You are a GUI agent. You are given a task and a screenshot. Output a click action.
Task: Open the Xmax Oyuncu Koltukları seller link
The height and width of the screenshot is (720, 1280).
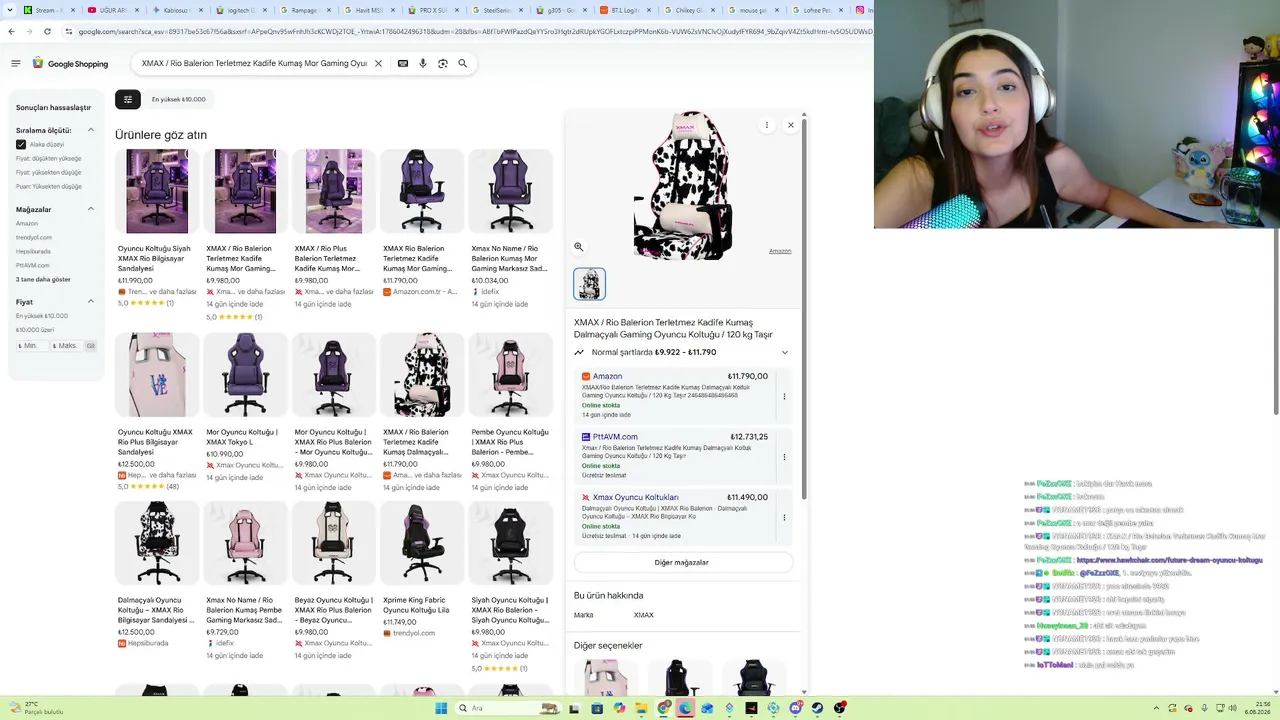635,497
